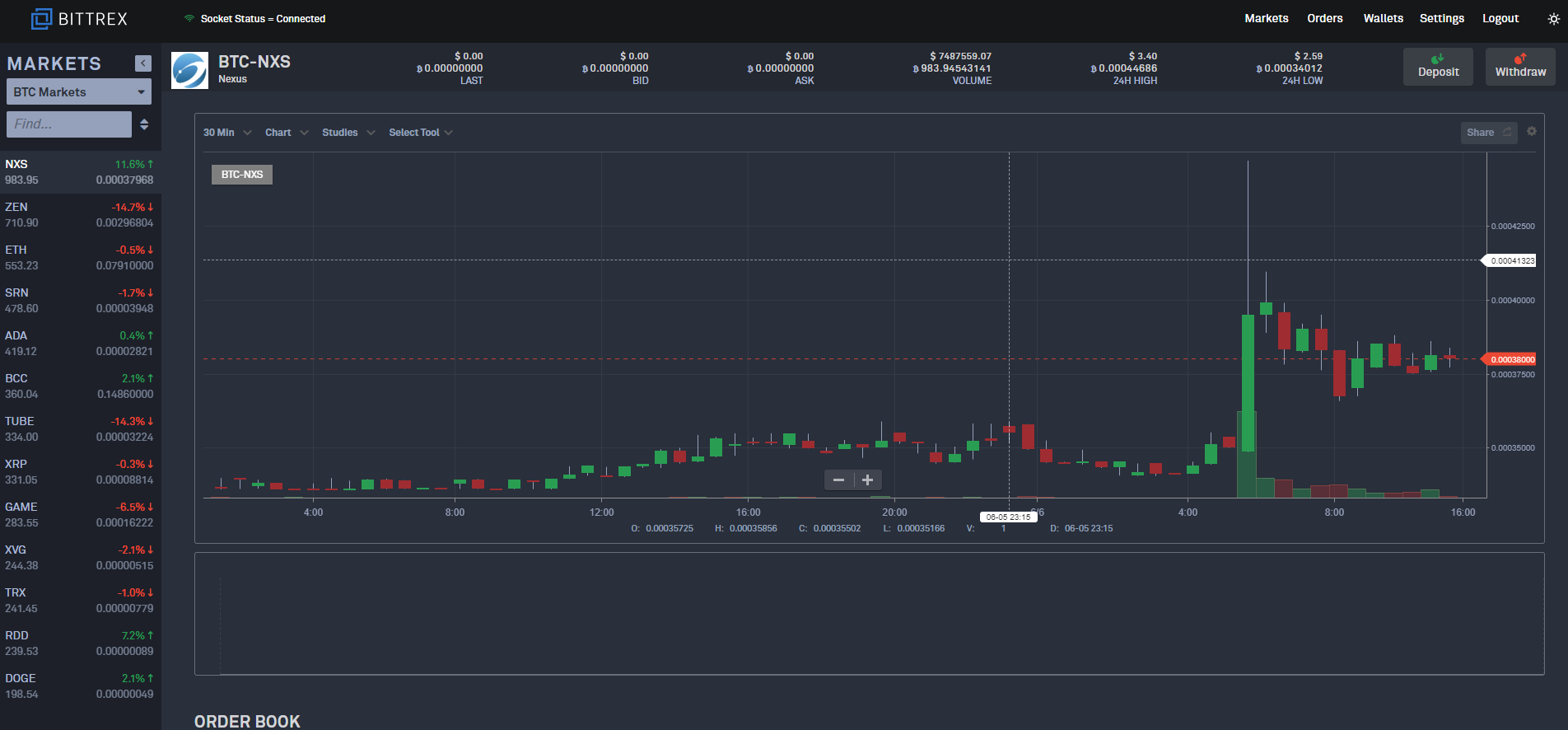Click the 24H HIGH value
Screen dimensions: 1568x730
point(1124,68)
